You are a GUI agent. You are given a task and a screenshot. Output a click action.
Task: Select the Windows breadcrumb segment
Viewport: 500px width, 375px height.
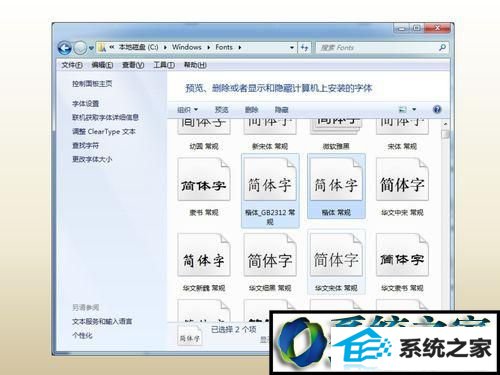(x=187, y=47)
